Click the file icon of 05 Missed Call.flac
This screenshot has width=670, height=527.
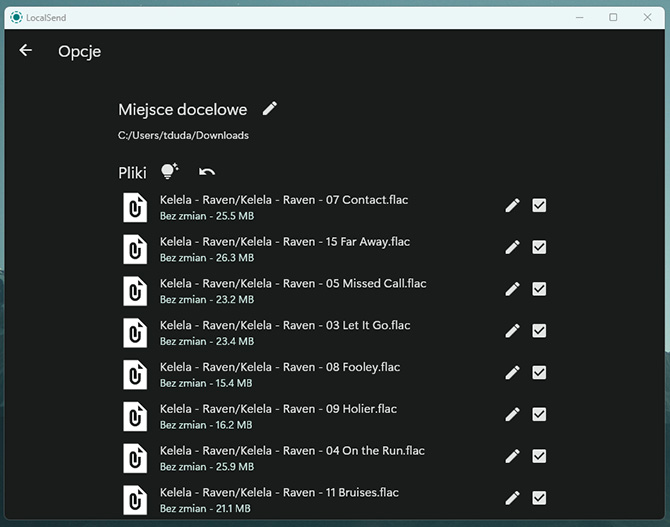(x=135, y=291)
